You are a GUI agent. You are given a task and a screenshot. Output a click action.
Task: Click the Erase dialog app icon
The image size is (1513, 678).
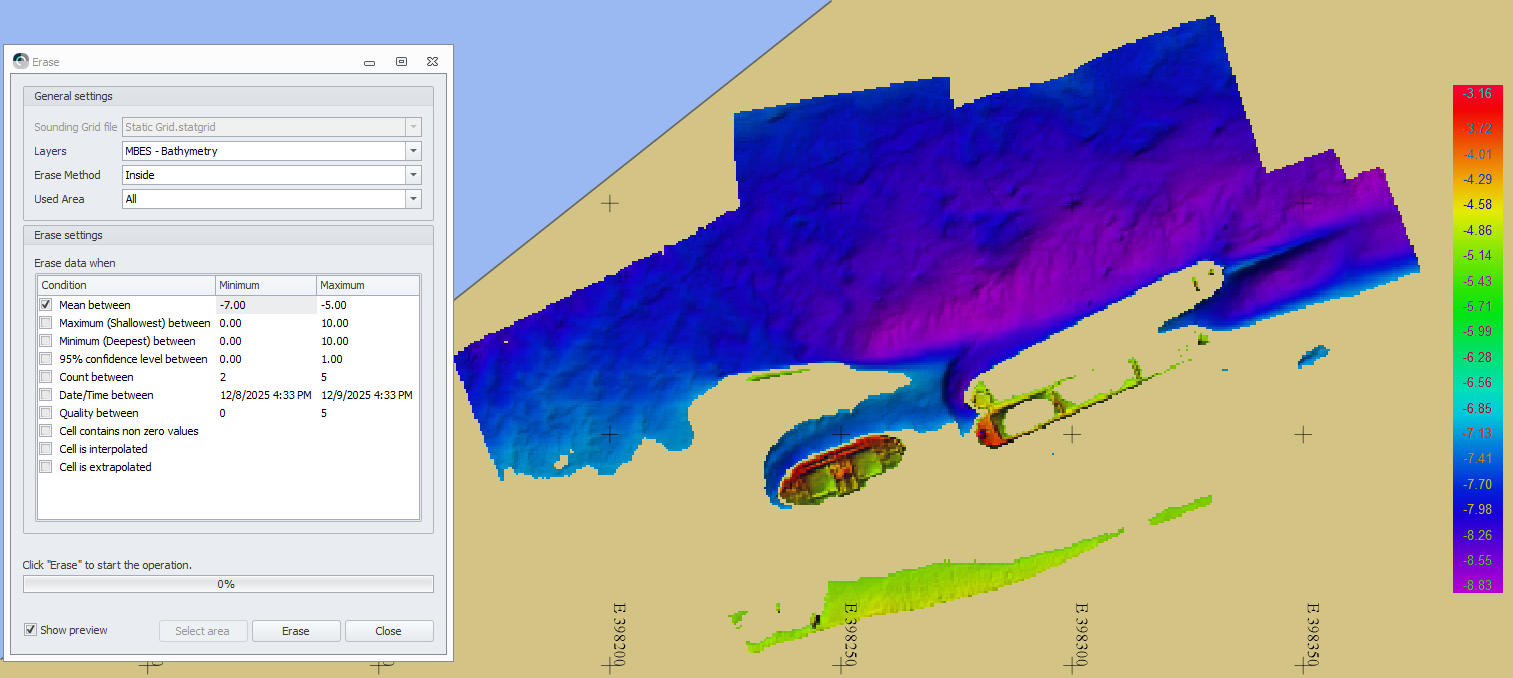[x=20, y=61]
